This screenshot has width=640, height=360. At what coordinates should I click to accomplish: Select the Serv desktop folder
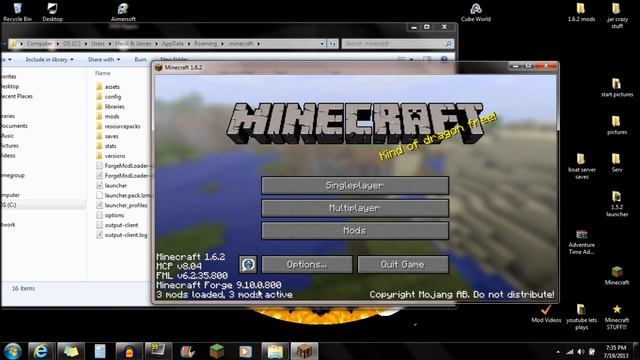tap(617, 162)
